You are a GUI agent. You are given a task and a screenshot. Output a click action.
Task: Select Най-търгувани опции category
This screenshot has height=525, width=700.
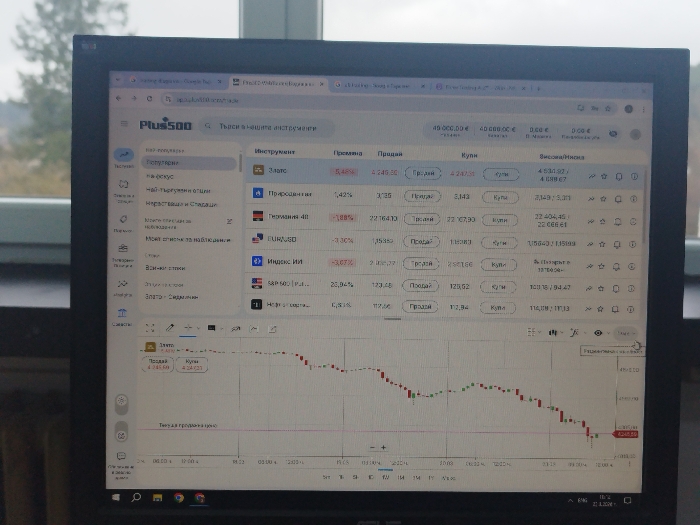[178, 190]
